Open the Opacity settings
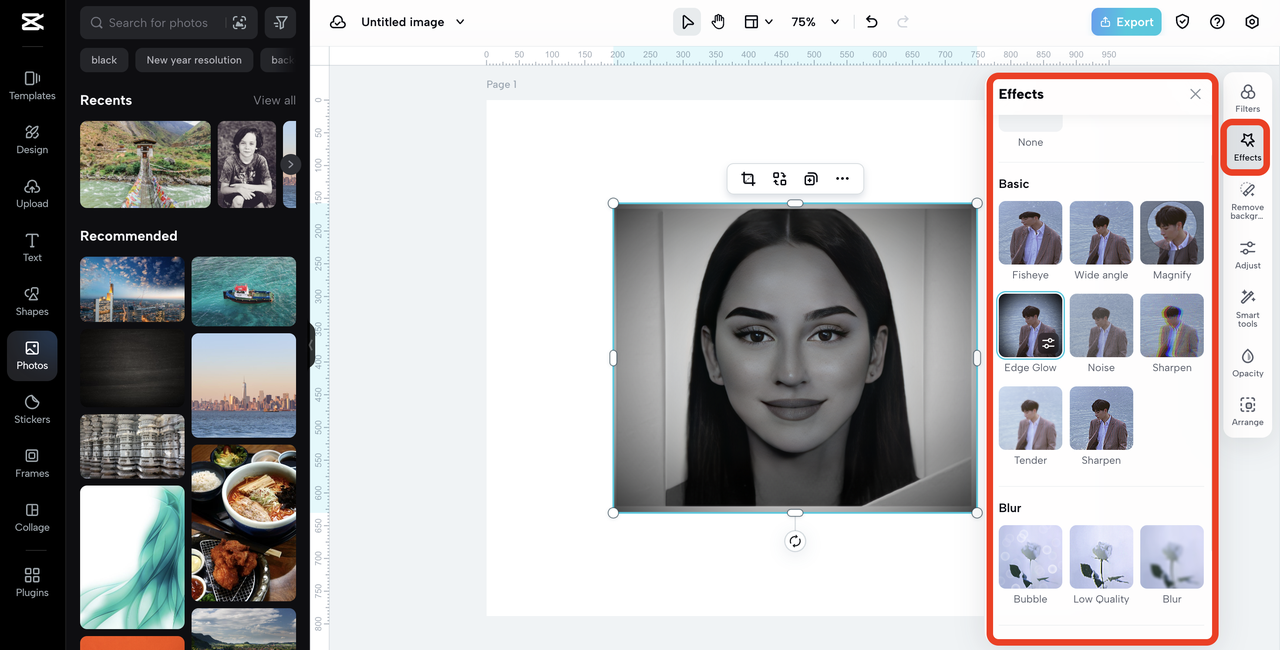1280x650 pixels. click(1247, 363)
